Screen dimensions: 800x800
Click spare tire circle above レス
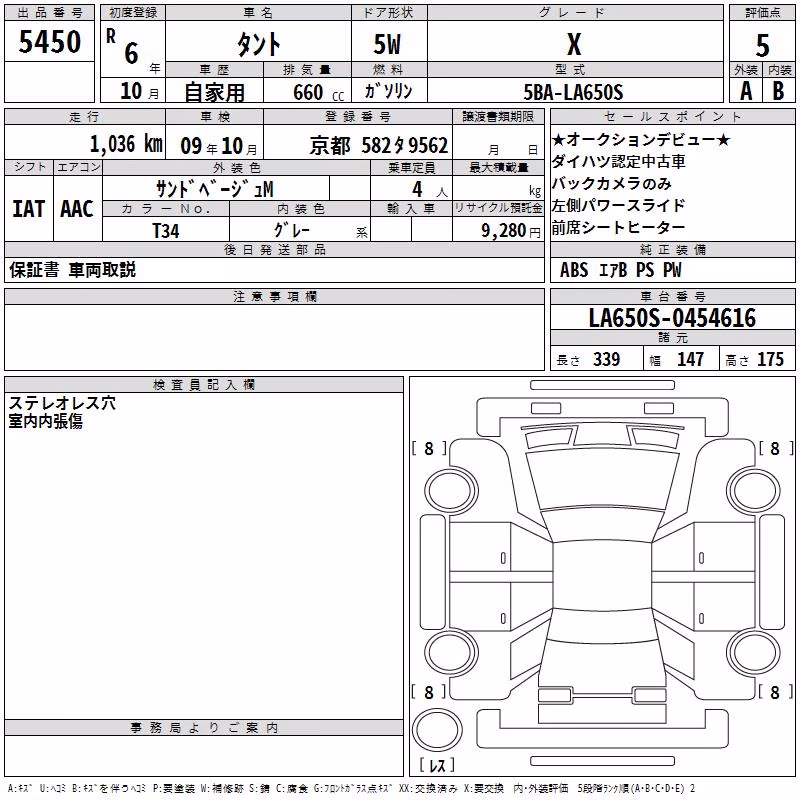(x=437, y=730)
